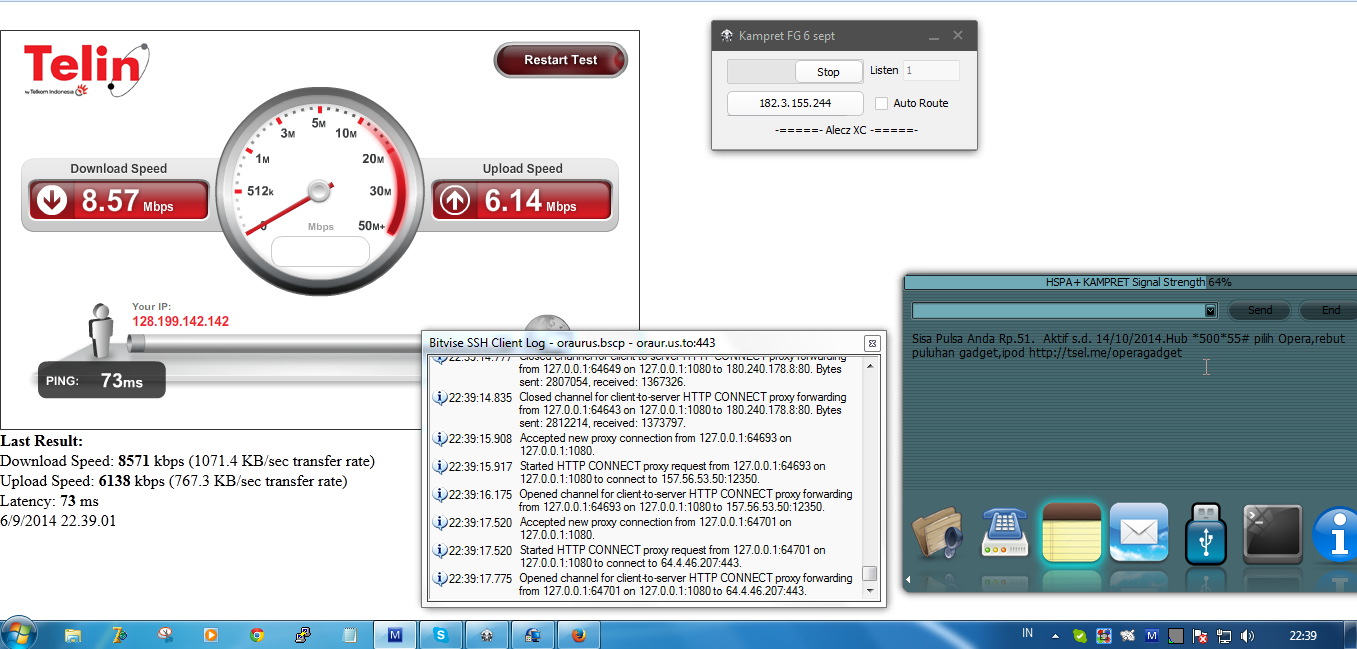This screenshot has height=649, width=1357.
Task: Show hidden tray icons arrow
Action: (1054, 635)
